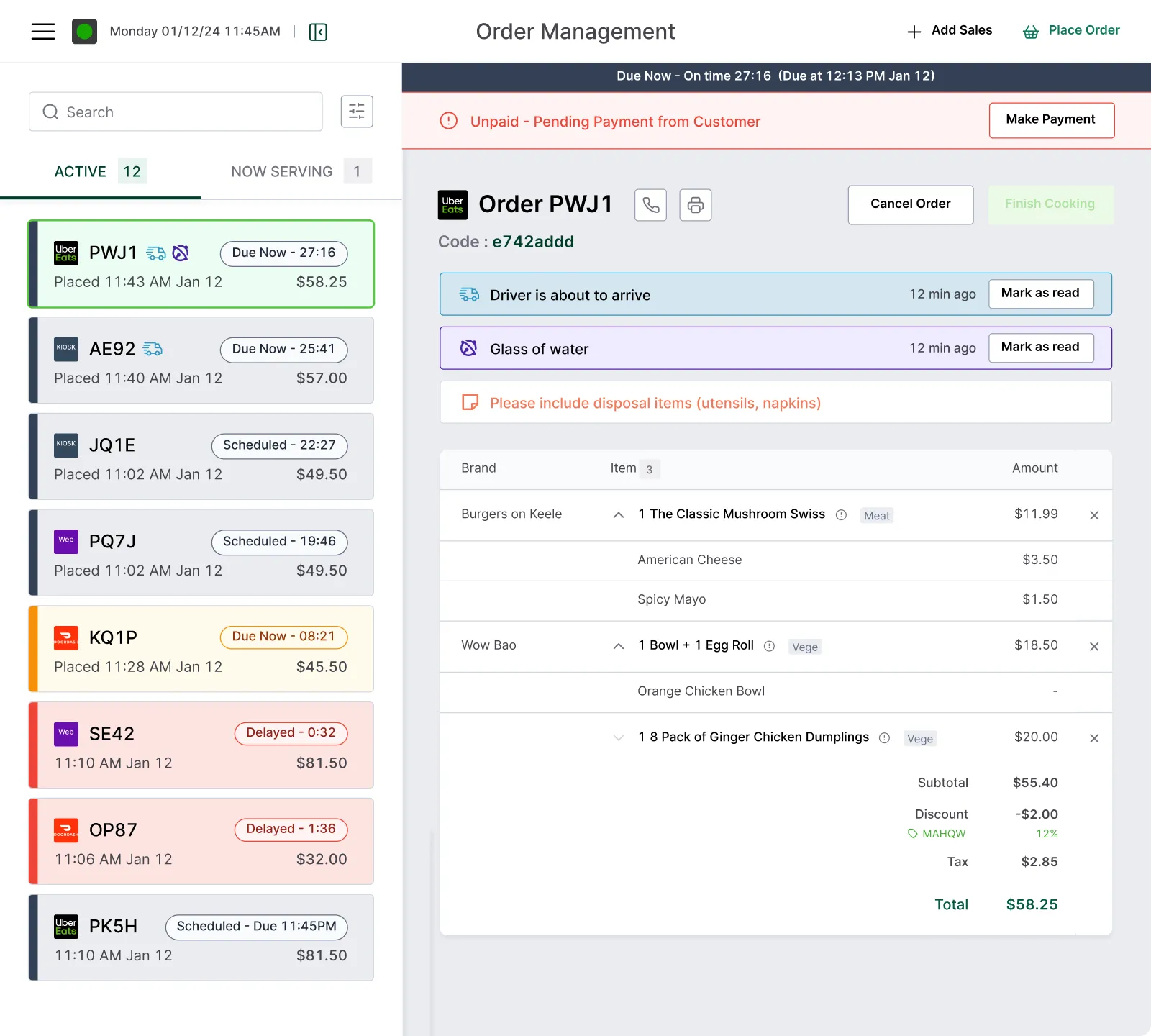
Task: Click the unpaid warning alert icon
Action: [449, 121]
